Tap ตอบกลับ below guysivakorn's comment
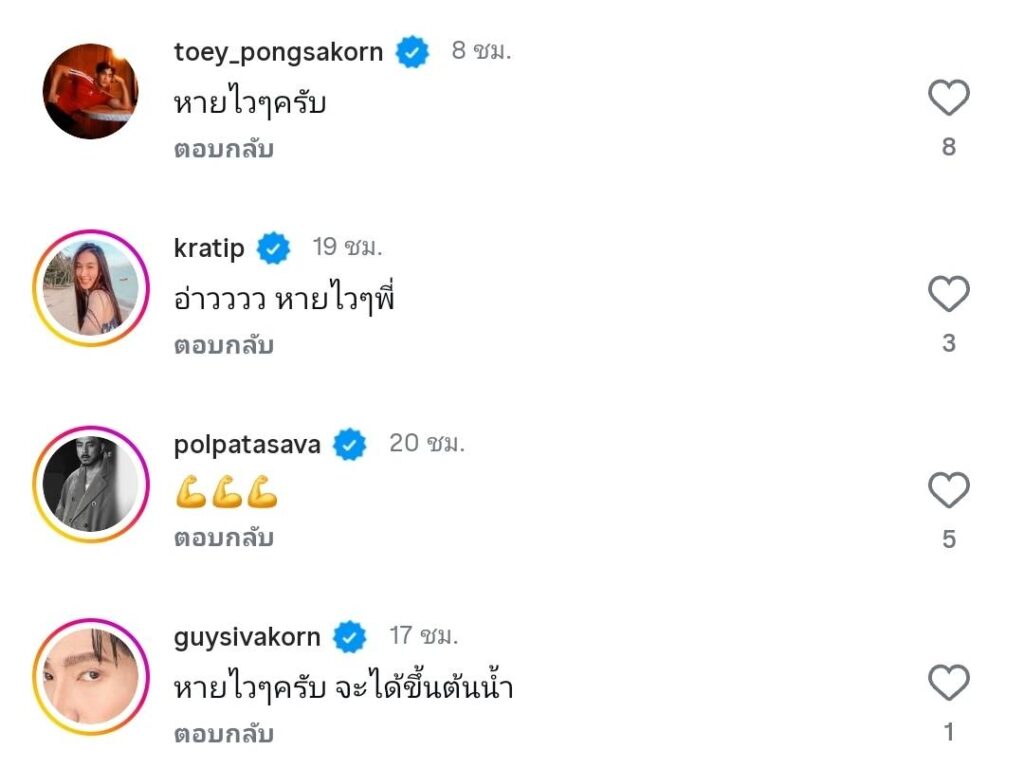Viewport: 1024px width, 768px height. pyautogui.click(x=224, y=734)
